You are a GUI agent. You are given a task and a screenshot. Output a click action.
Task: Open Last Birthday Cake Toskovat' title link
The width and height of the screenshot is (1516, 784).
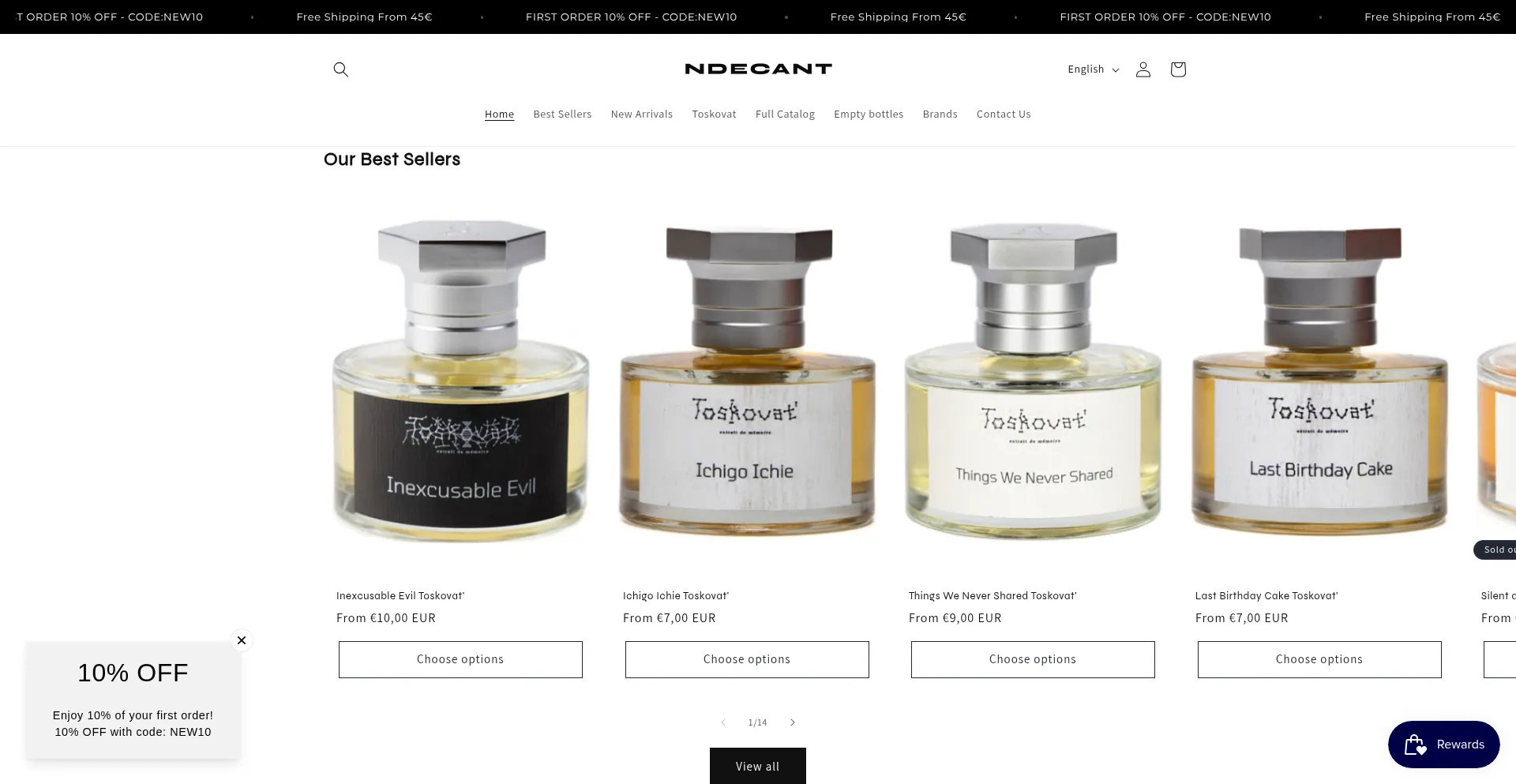point(1266,596)
